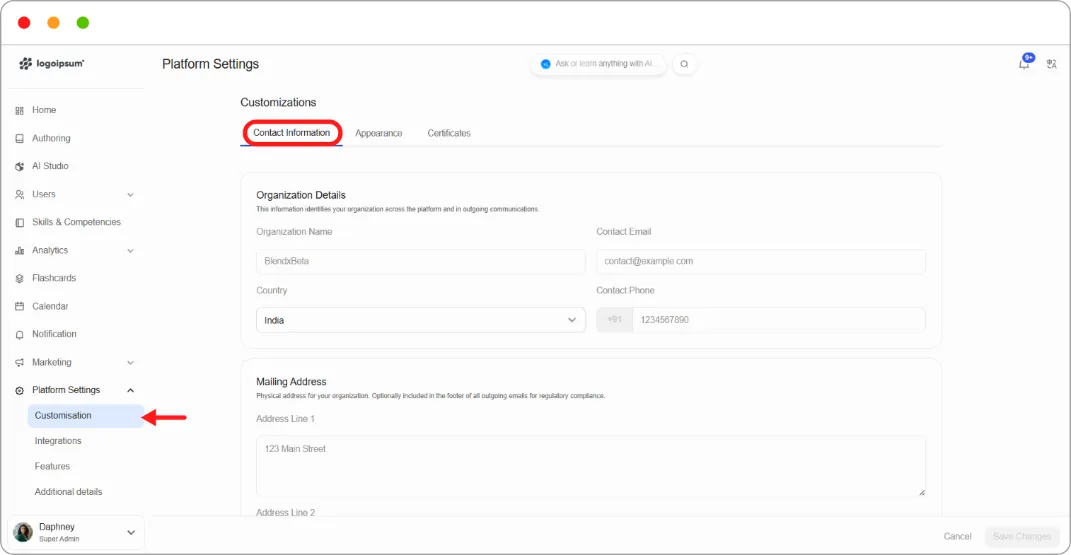The height and width of the screenshot is (555, 1071).
Task: Click the Organization Name field
Action: click(x=421, y=261)
